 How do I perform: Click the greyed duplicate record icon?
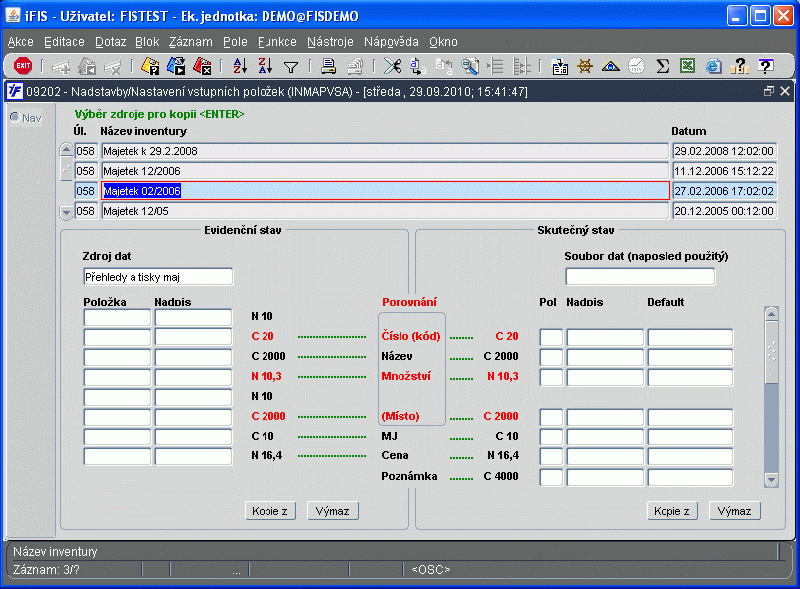pos(87,66)
